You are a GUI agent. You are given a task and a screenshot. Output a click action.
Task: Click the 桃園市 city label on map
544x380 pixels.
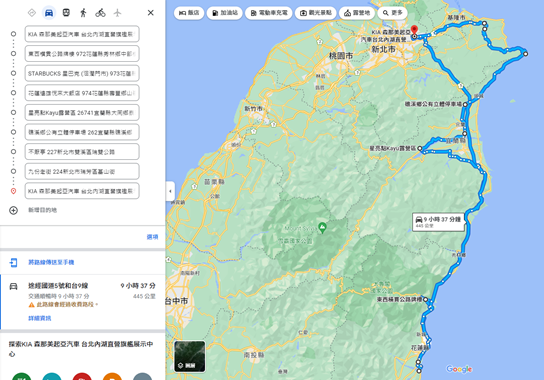coord(341,56)
